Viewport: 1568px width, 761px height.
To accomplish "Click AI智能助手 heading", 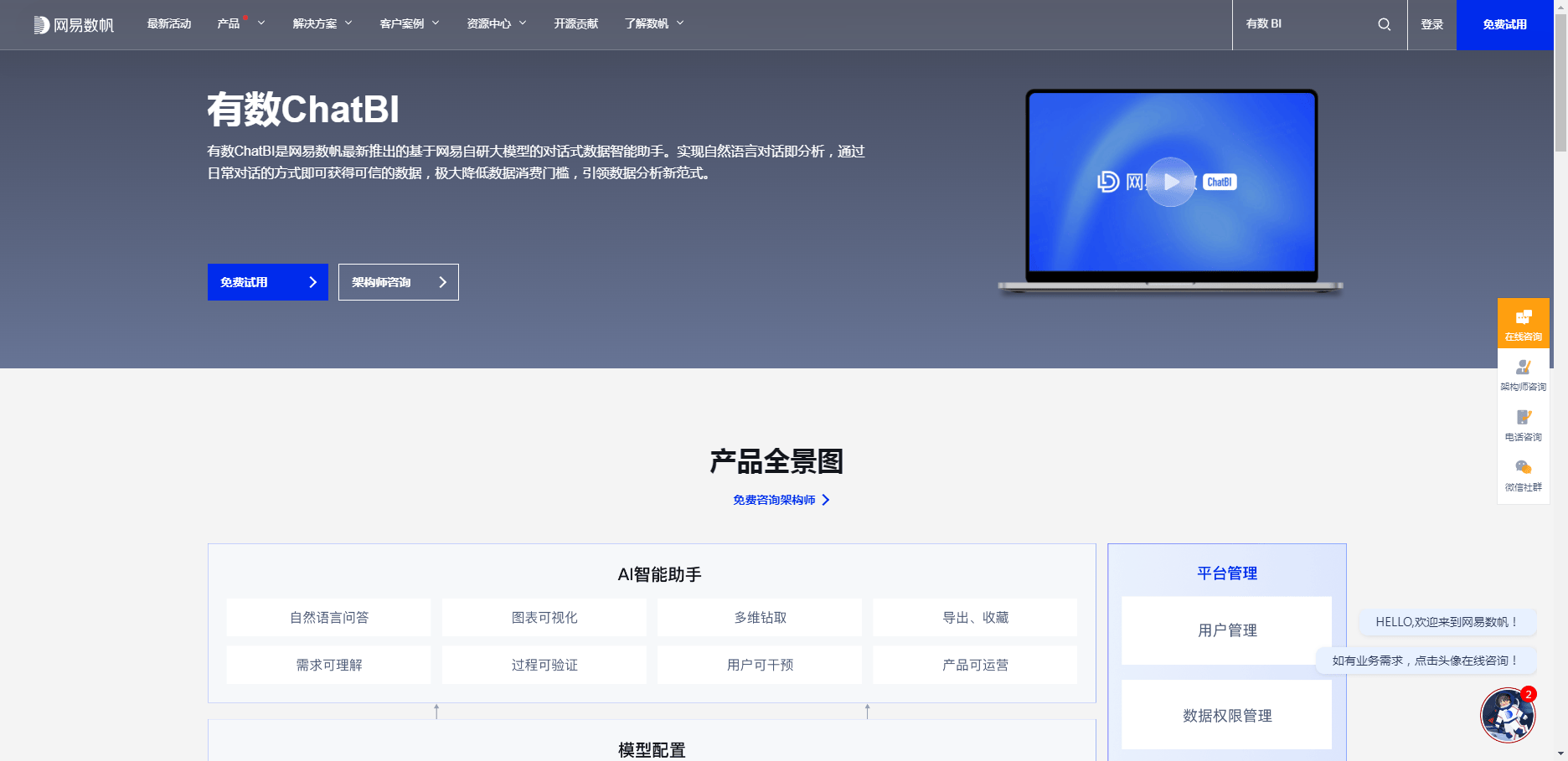I will (660, 574).
